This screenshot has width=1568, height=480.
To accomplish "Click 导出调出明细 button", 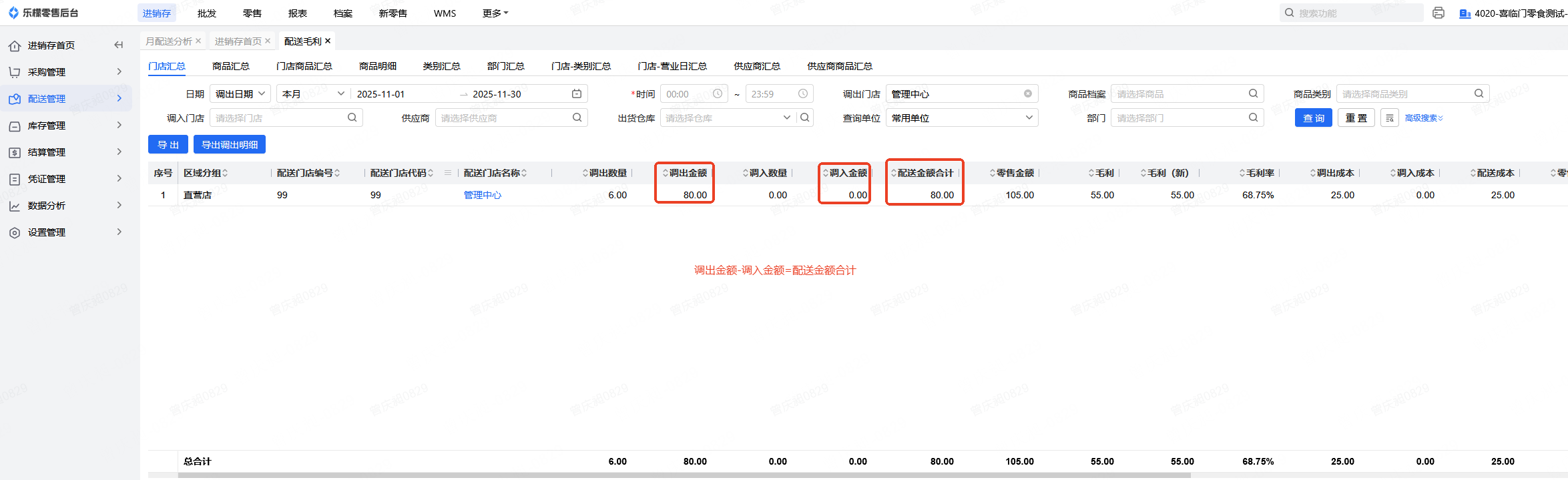I will (x=230, y=144).
